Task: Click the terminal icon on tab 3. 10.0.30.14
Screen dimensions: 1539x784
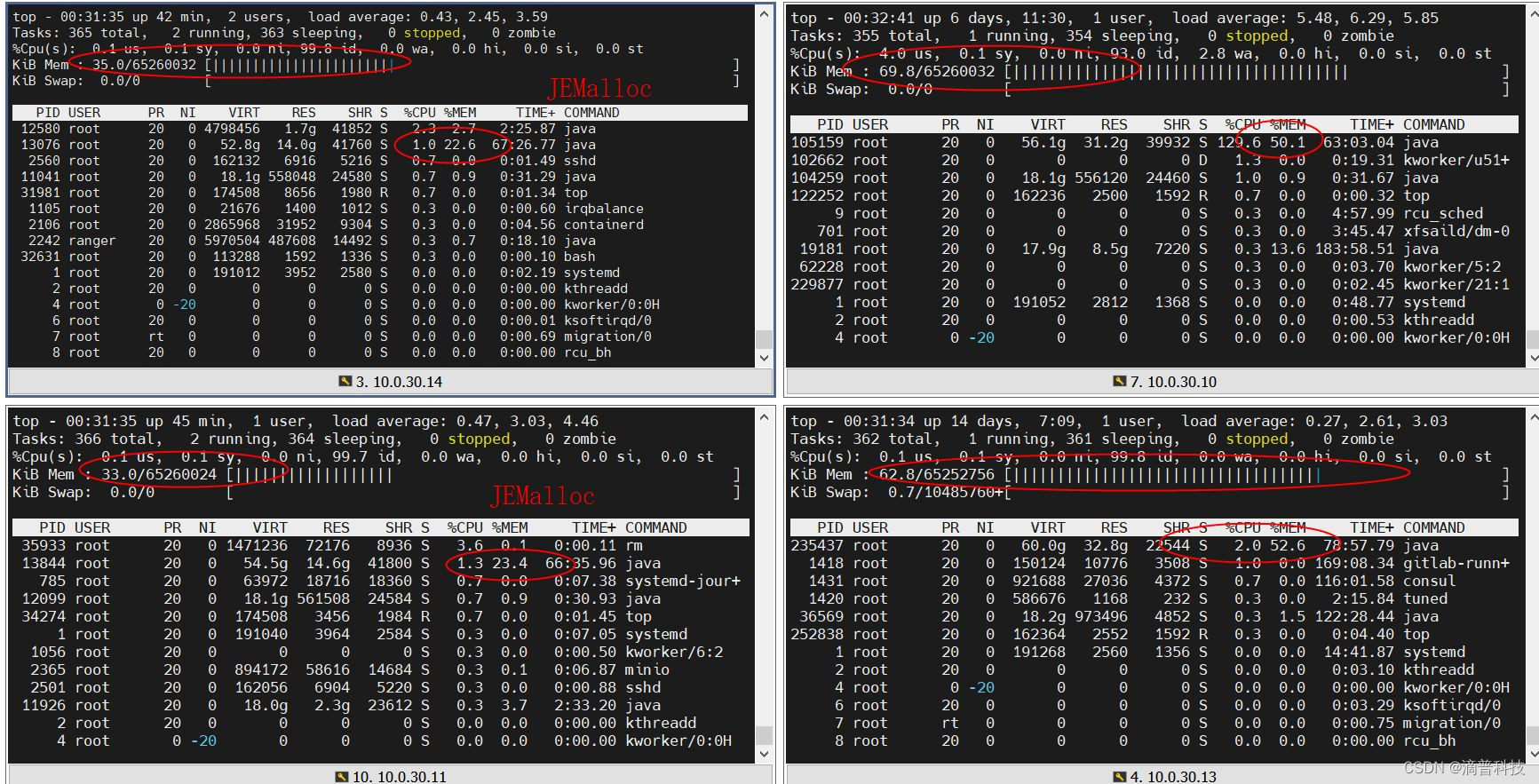Action: tap(345, 382)
